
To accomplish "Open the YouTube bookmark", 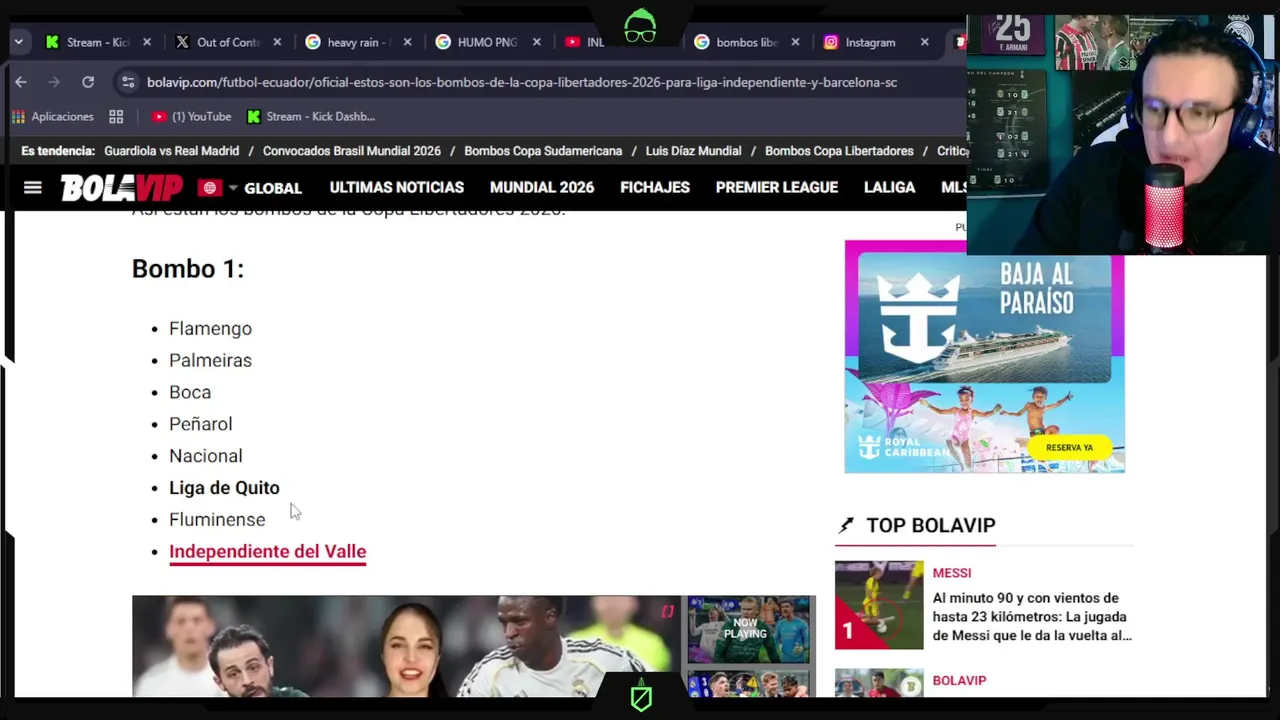I will [191, 116].
